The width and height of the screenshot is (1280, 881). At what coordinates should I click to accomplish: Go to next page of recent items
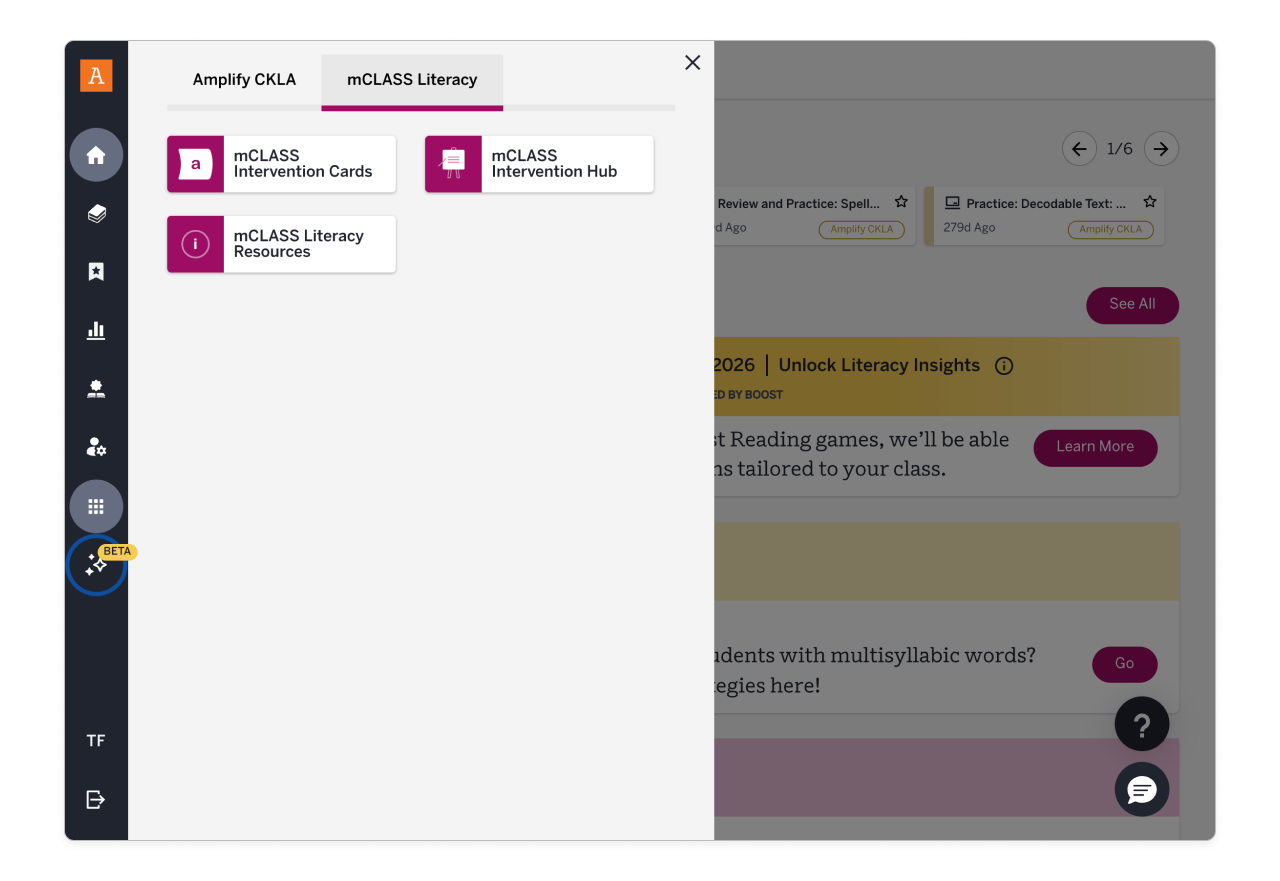pos(1161,149)
